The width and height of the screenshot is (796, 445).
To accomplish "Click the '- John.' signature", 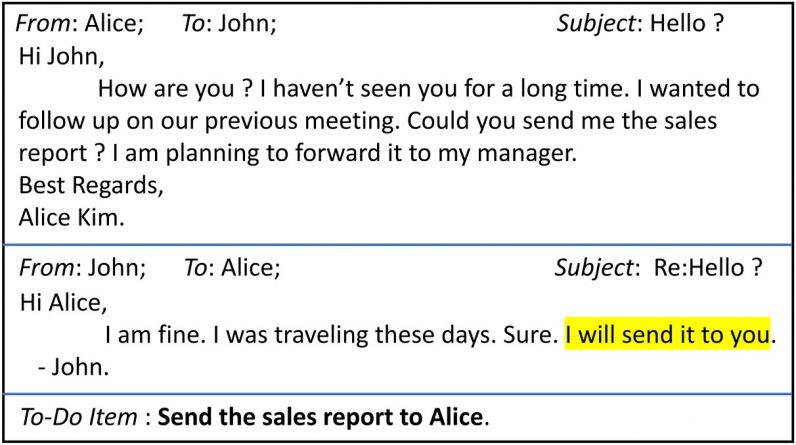I will point(74,367).
